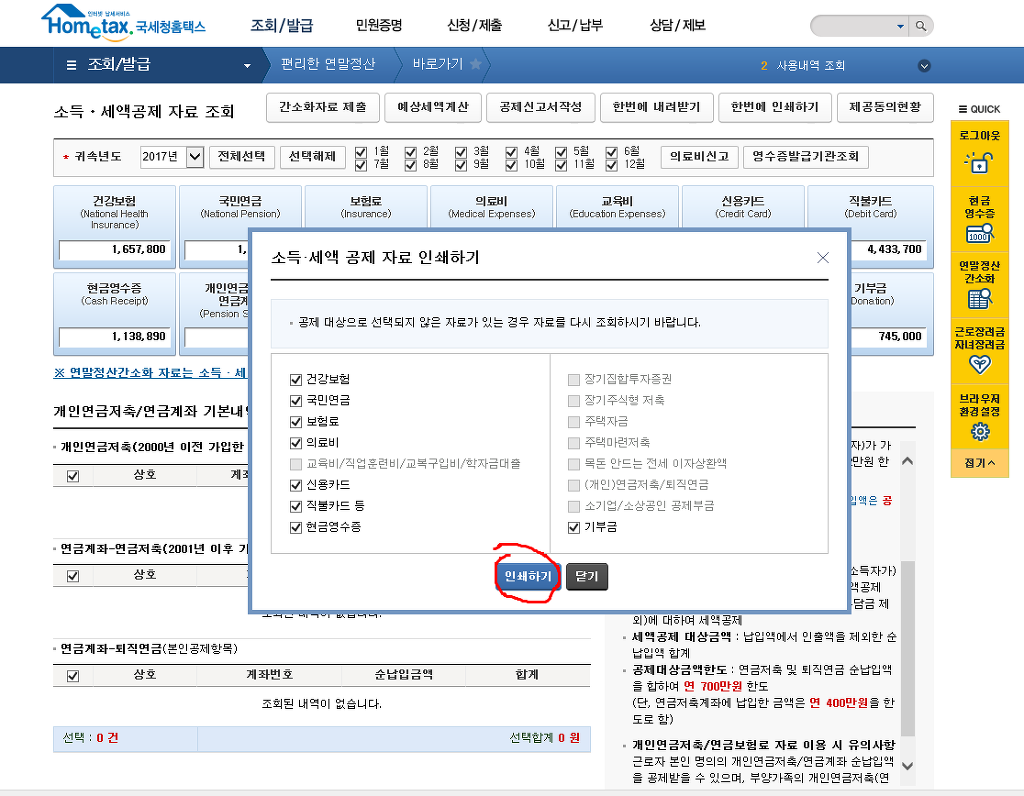Open 조회/발급 top menu
This screenshot has height=796, width=1024.
coord(281,25)
